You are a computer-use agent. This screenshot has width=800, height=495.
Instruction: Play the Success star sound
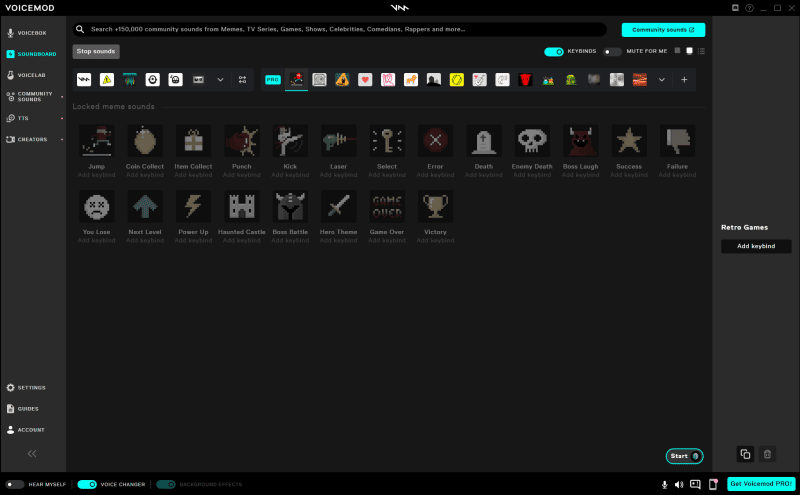pos(629,141)
